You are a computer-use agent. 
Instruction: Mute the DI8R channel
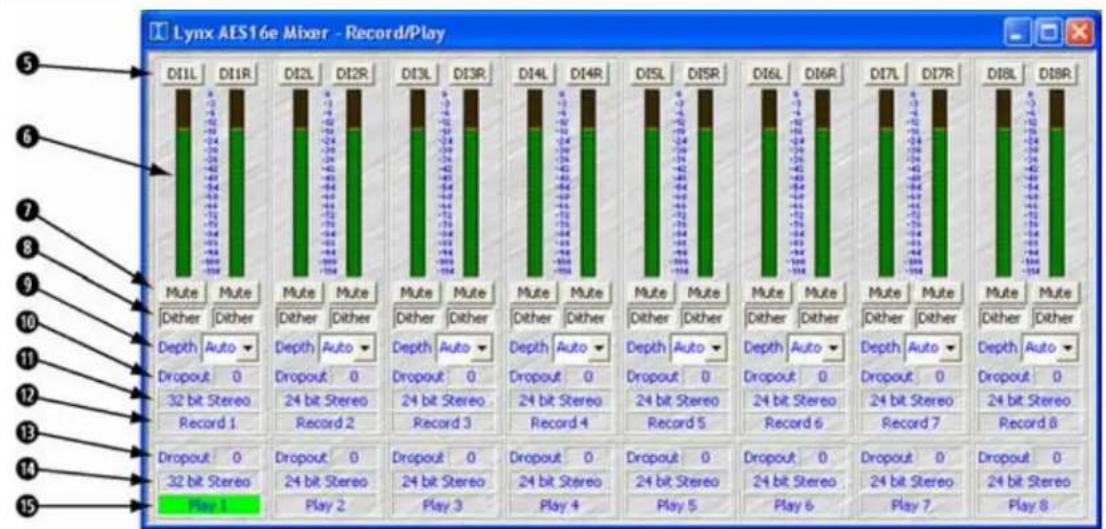(1057, 291)
